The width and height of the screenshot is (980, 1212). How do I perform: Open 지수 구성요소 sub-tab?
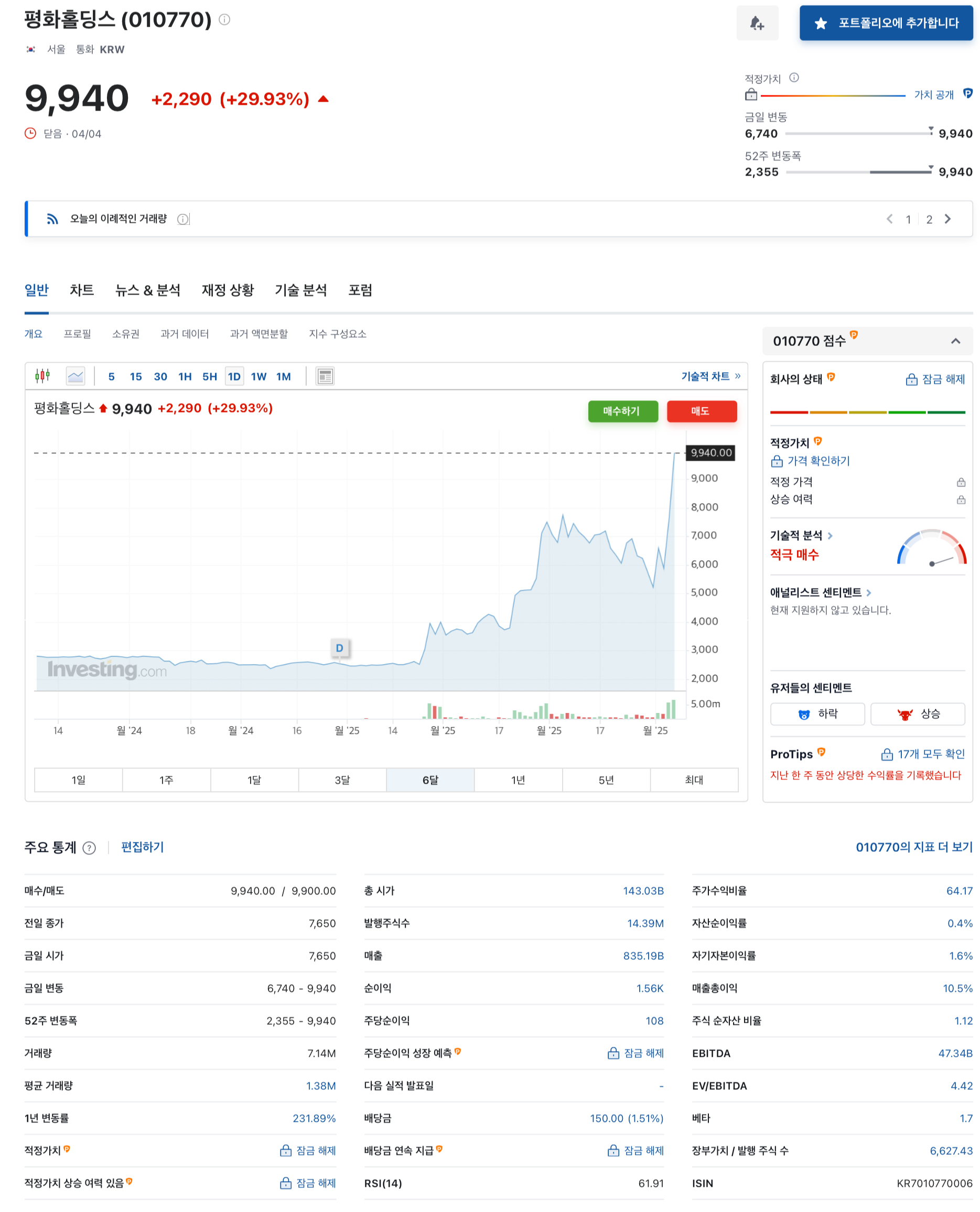pyautogui.click(x=338, y=334)
